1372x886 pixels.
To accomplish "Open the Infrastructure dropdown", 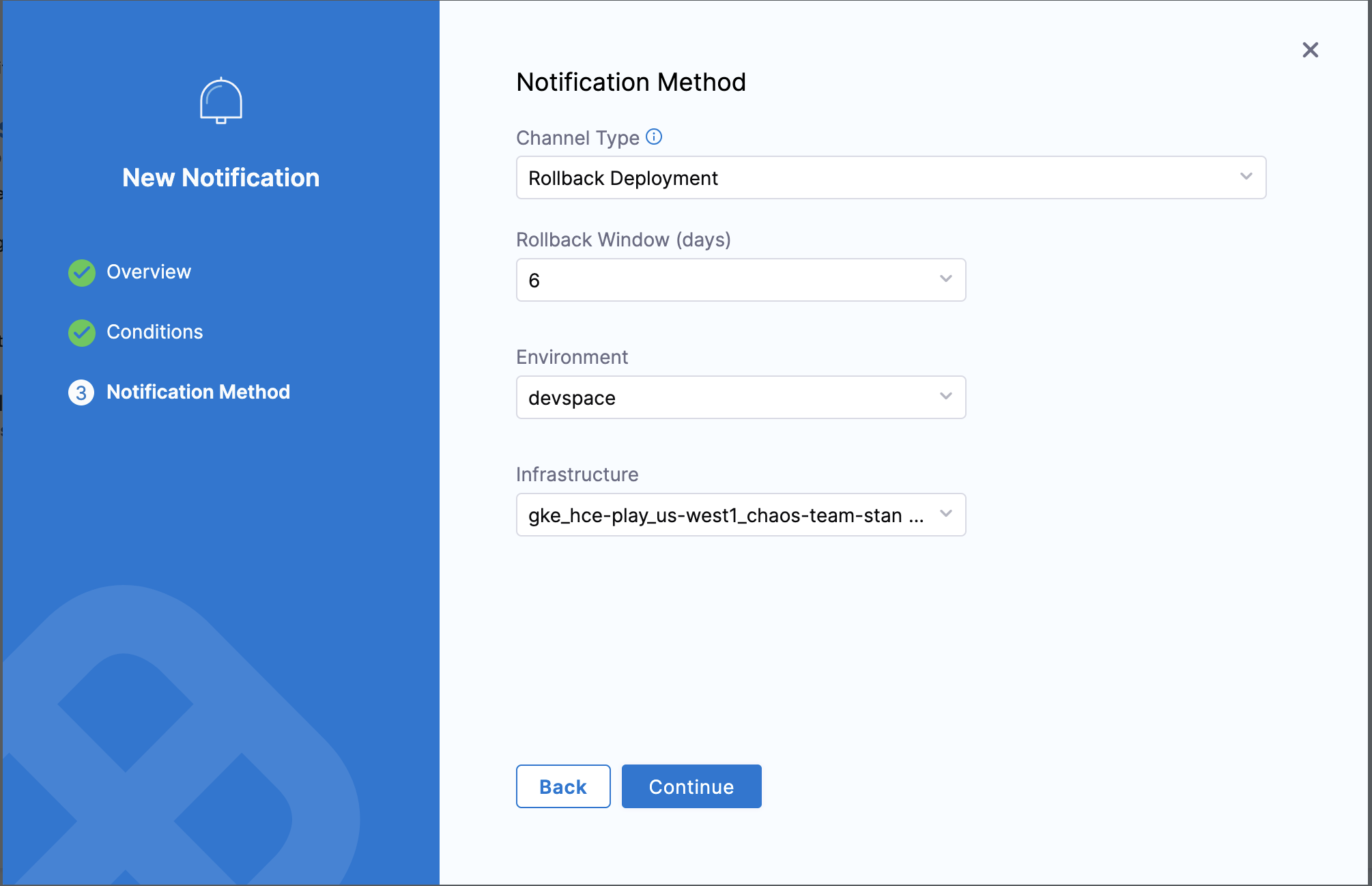I will [741, 515].
